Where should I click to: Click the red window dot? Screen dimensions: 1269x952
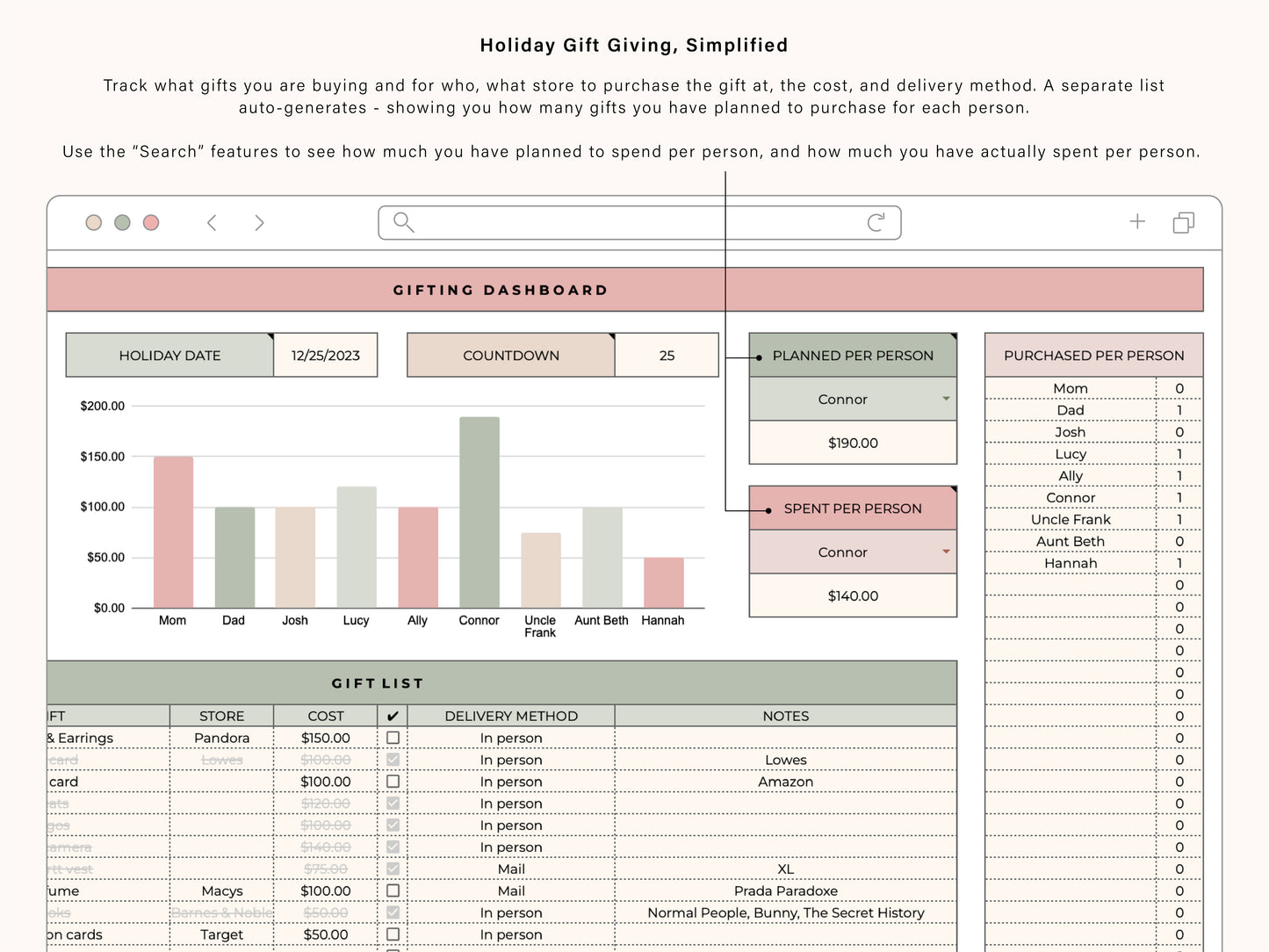(x=151, y=223)
